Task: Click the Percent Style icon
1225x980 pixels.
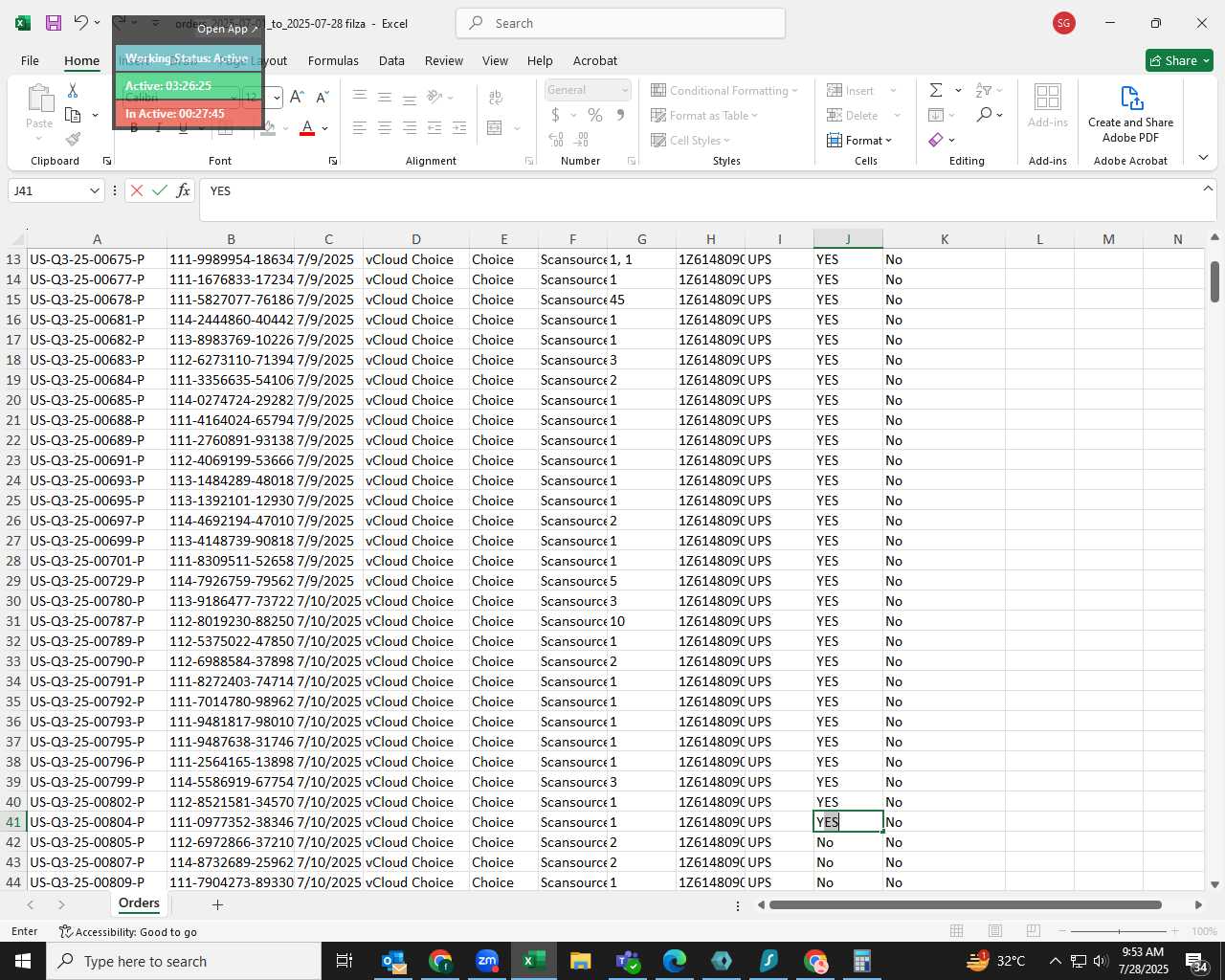Action: pos(594,115)
